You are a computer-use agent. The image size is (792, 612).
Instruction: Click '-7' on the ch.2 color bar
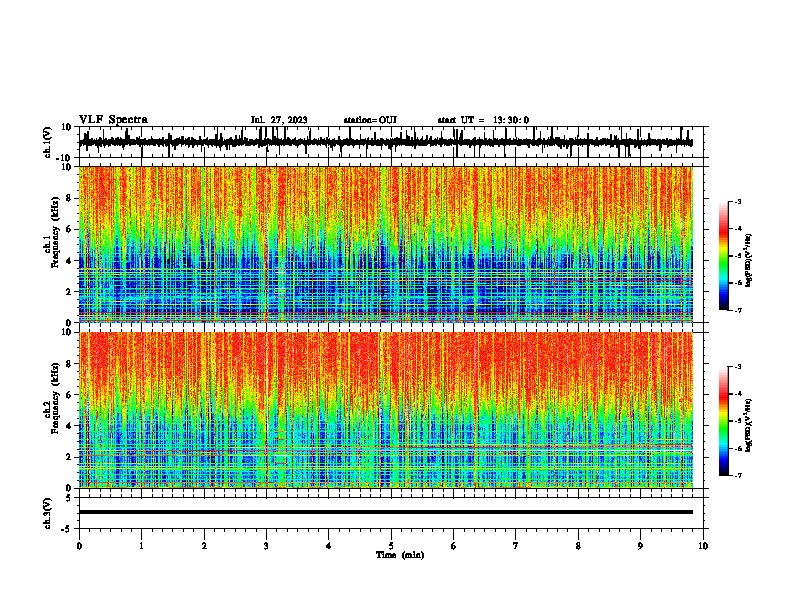tap(738, 475)
